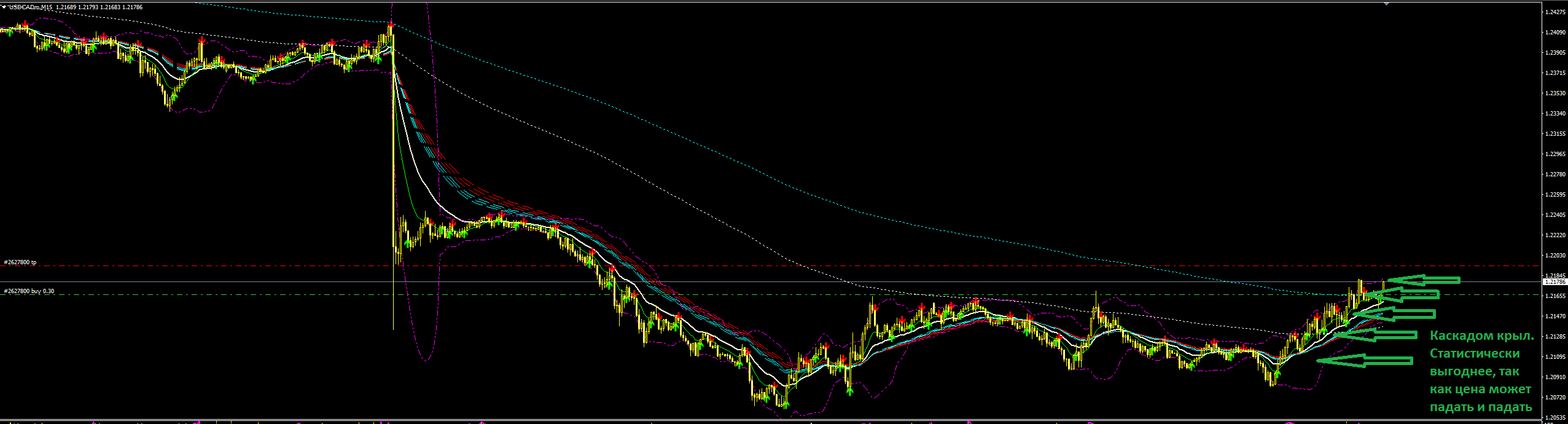Click price scale value 1.24090
The height and width of the screenshot is (424, 1568).
coord(1555,32)
